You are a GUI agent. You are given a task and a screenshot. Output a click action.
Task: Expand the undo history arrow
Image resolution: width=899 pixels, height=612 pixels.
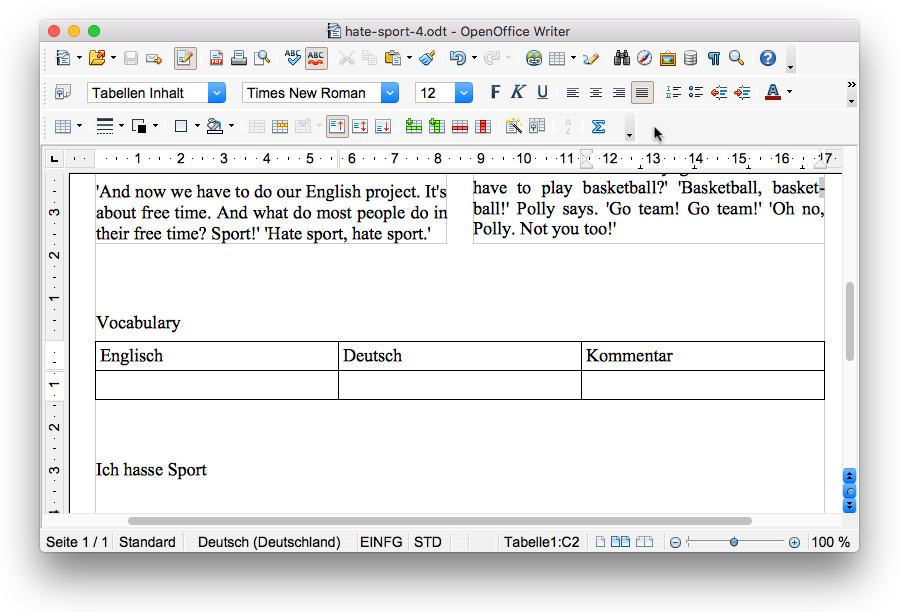point(474,58)
